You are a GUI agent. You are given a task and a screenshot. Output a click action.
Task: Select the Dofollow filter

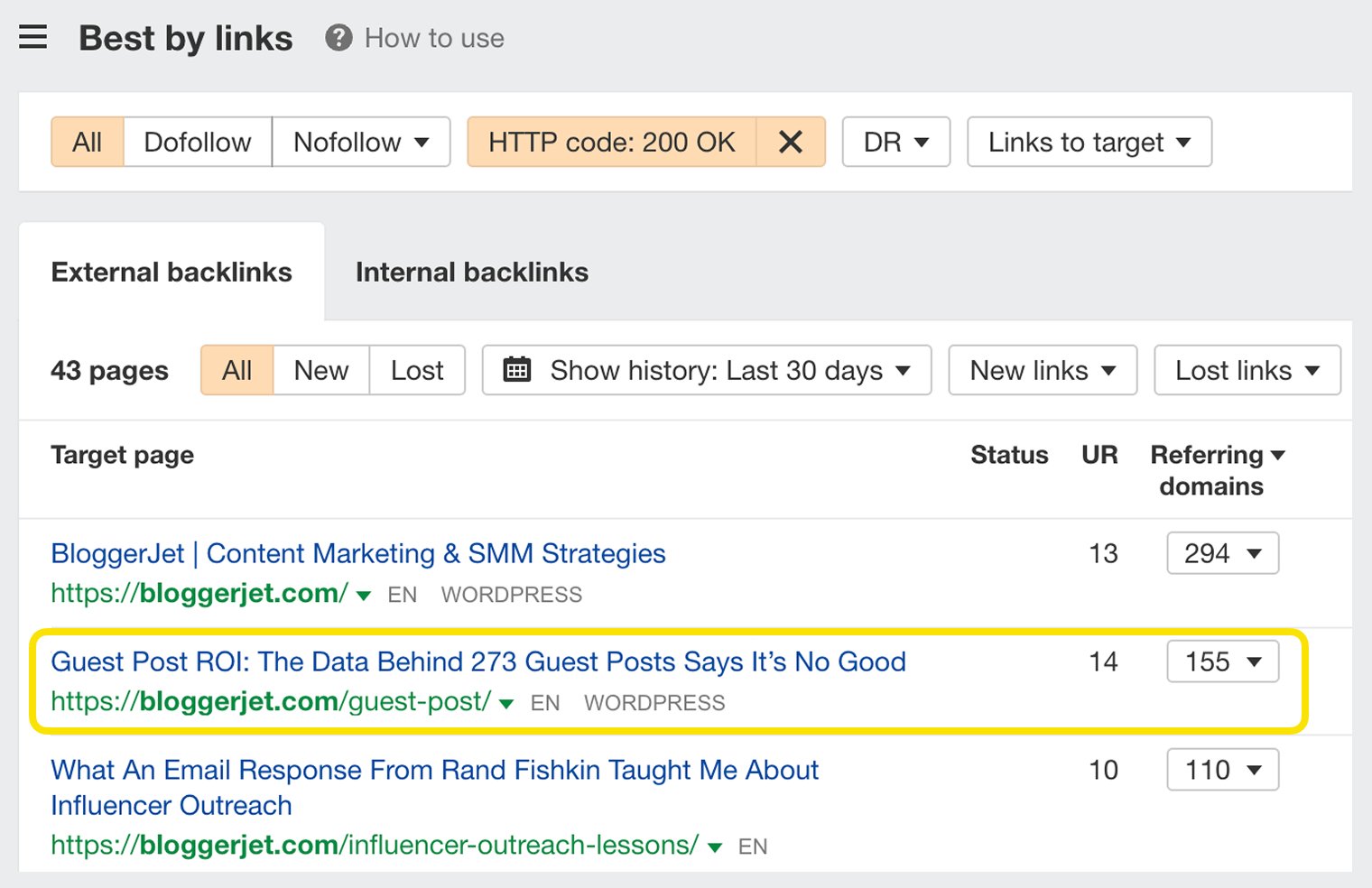click(197, 142)
